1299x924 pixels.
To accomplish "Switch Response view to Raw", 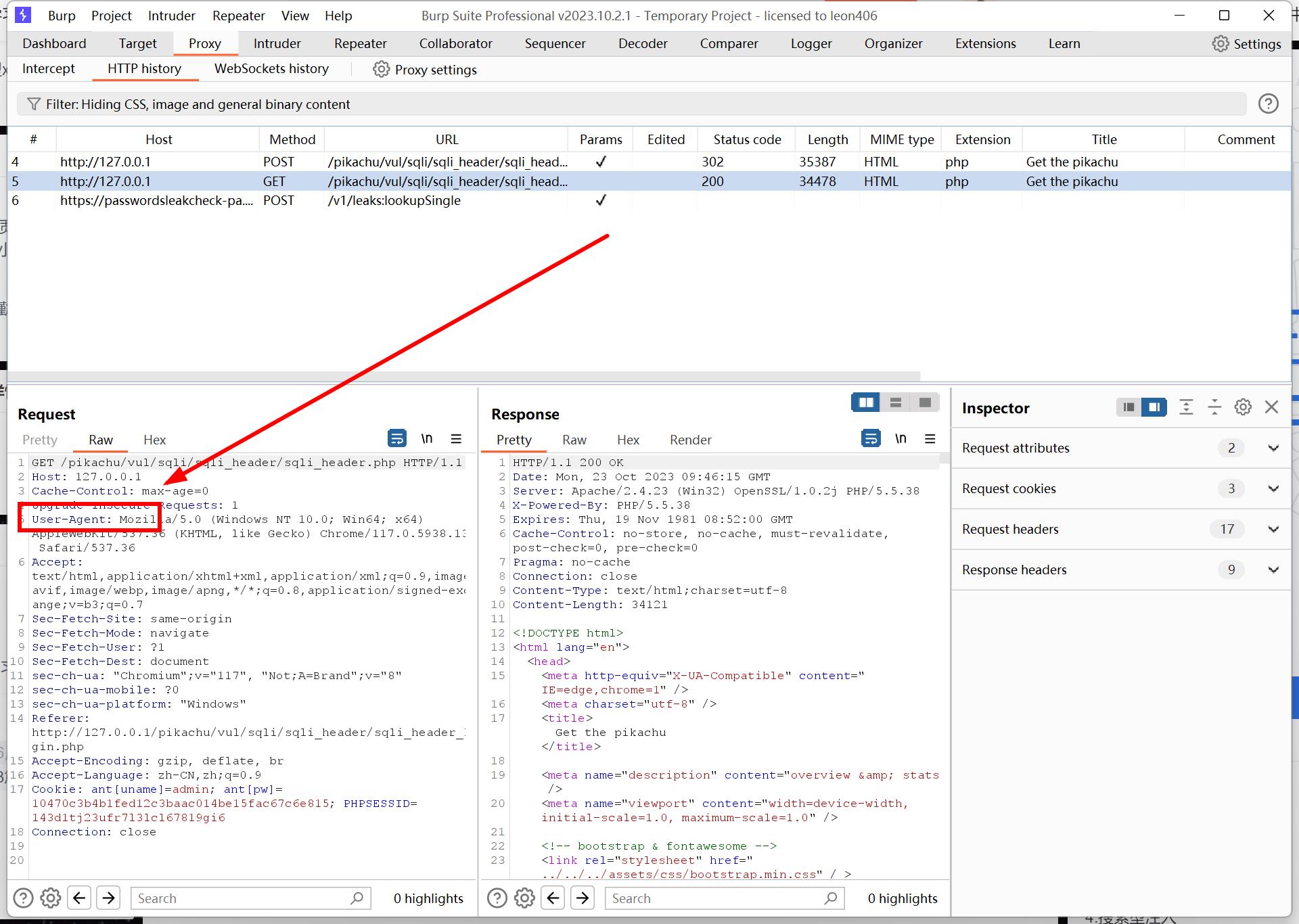I will click(x=574, y=440).
